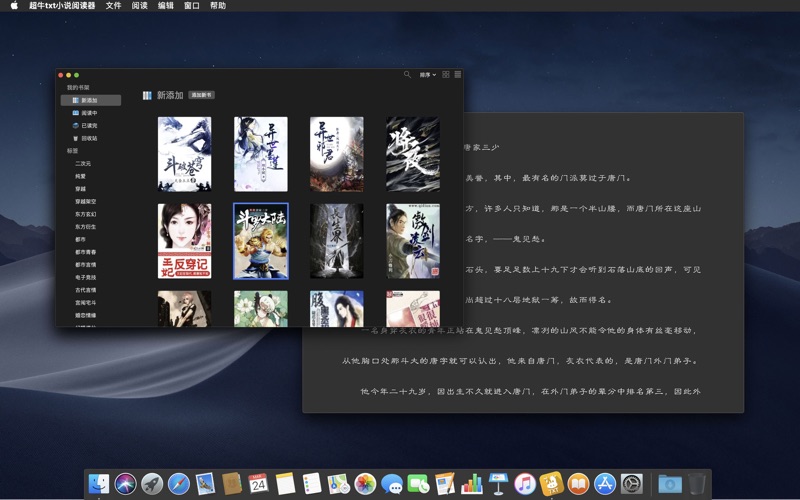
Task: Open the 阅读 menu
Action: click(x=139, y=6)
